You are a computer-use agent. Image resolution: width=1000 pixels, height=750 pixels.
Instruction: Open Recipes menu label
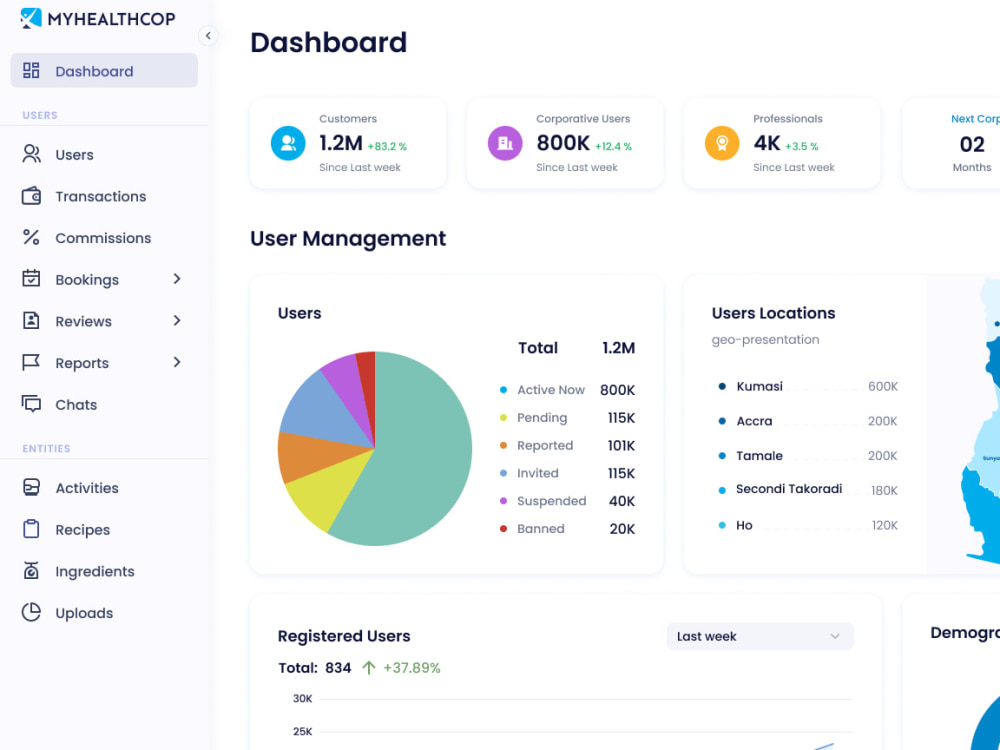pos(83,529)
